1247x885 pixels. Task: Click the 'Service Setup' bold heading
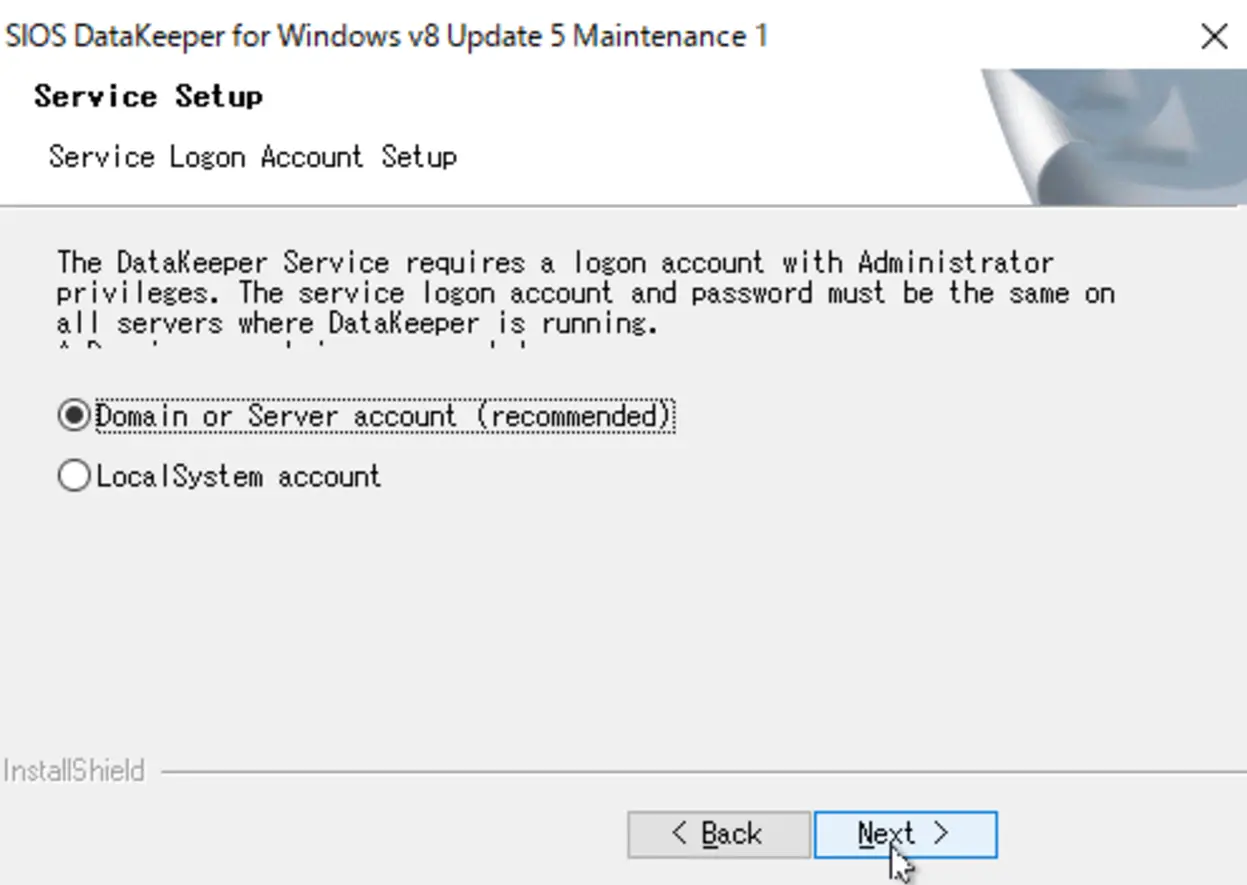tap(148, 96)
